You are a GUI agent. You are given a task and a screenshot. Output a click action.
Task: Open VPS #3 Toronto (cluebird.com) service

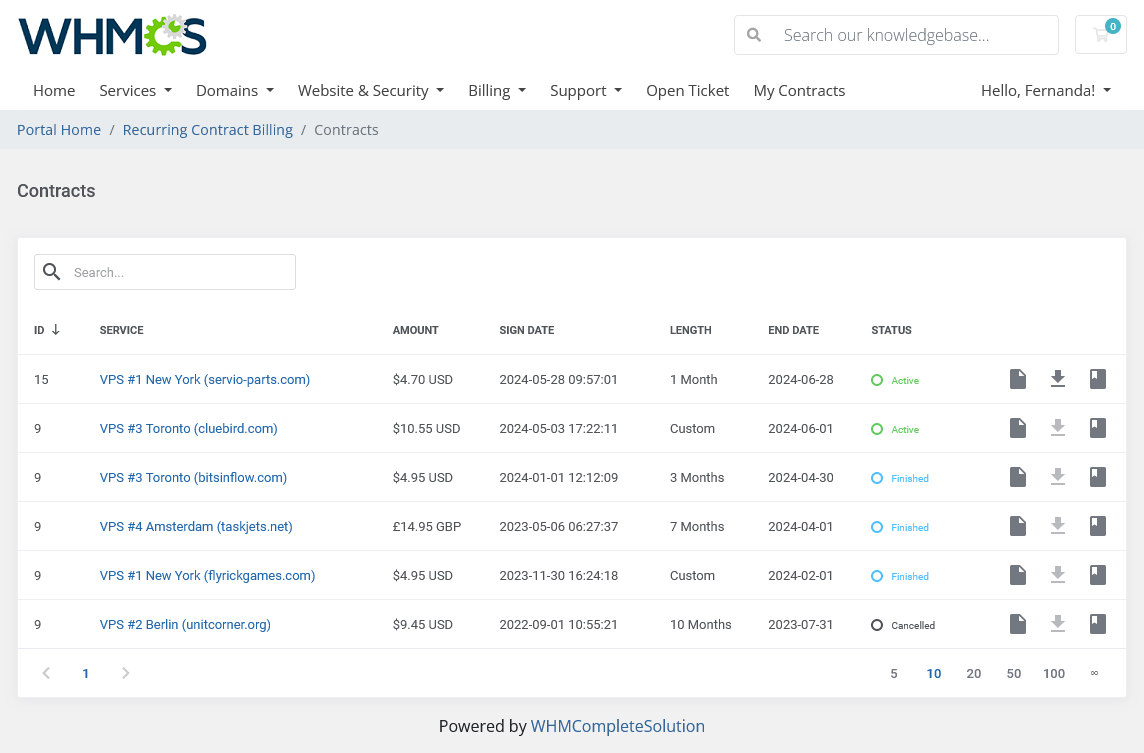[189, 428]
